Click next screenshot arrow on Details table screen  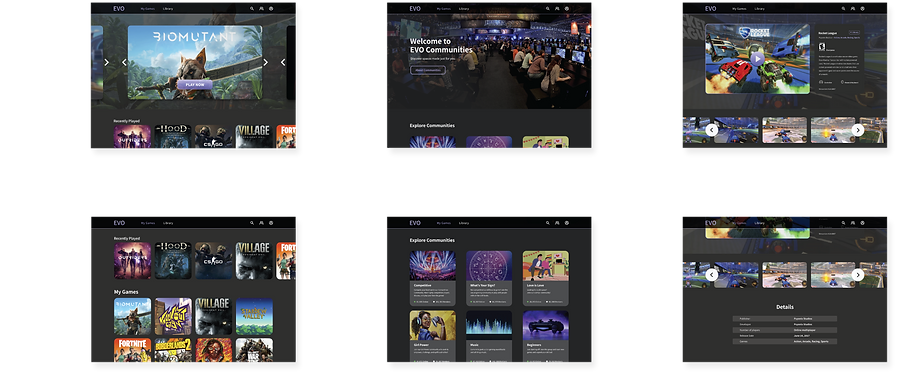click(x=858, y=275)
